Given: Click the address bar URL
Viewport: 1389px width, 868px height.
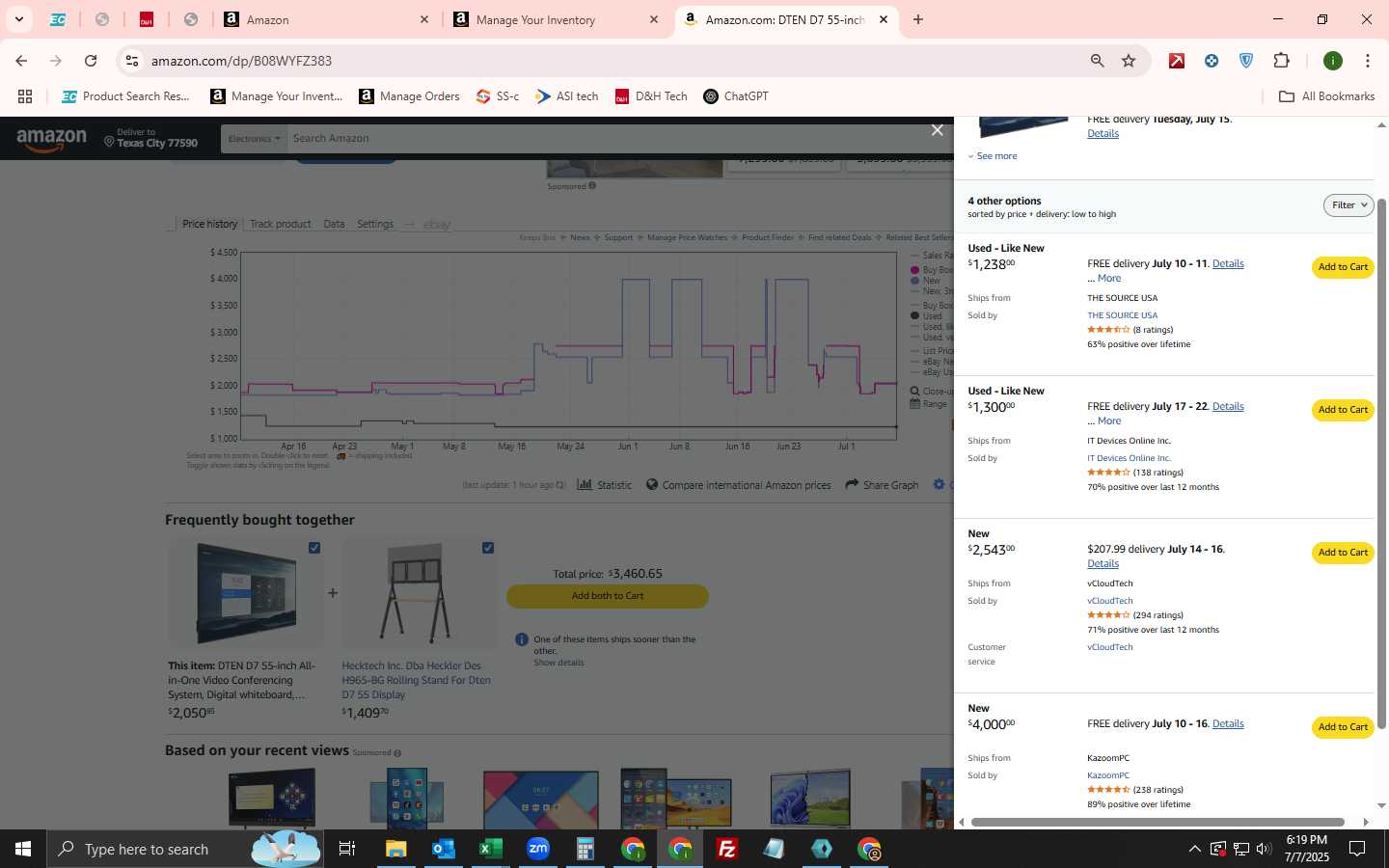Looking at the screenshot, I should (241, 61).
